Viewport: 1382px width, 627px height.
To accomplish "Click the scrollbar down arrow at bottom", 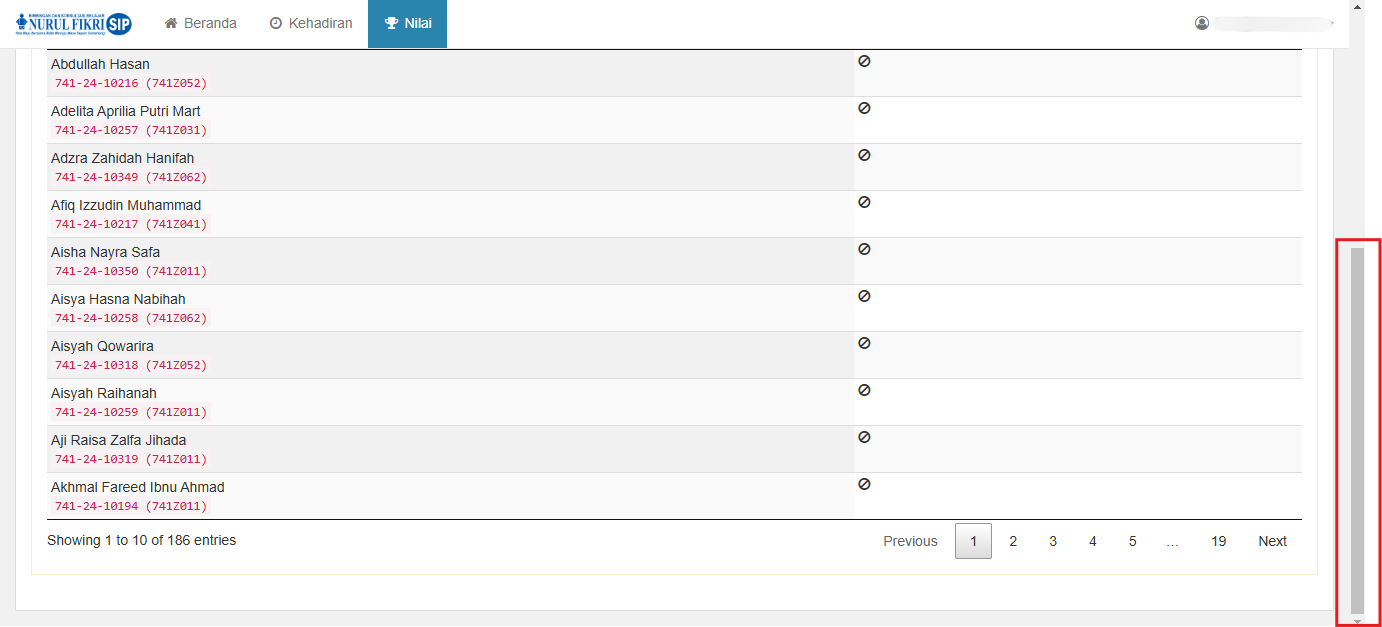I will coord(1357,621).
